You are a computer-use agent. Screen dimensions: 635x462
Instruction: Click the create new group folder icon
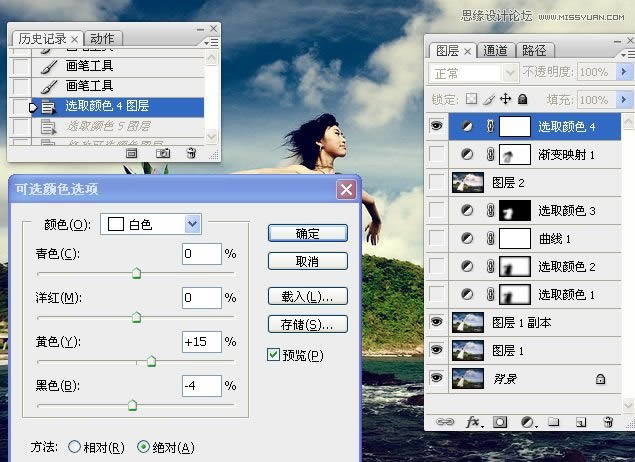click(553, 422)
